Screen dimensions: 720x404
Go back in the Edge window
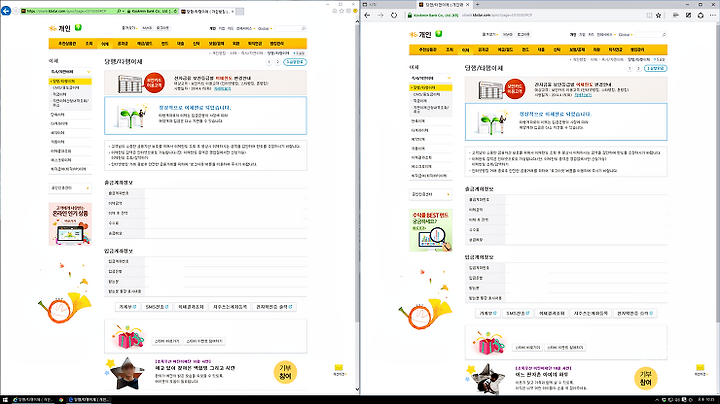pyautogui.click(x=367, y=15)
